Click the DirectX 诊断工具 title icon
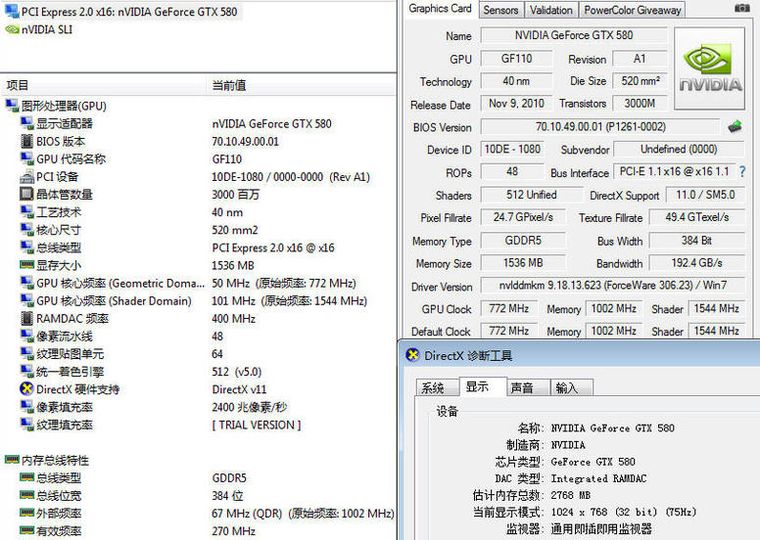 [412, 355]
